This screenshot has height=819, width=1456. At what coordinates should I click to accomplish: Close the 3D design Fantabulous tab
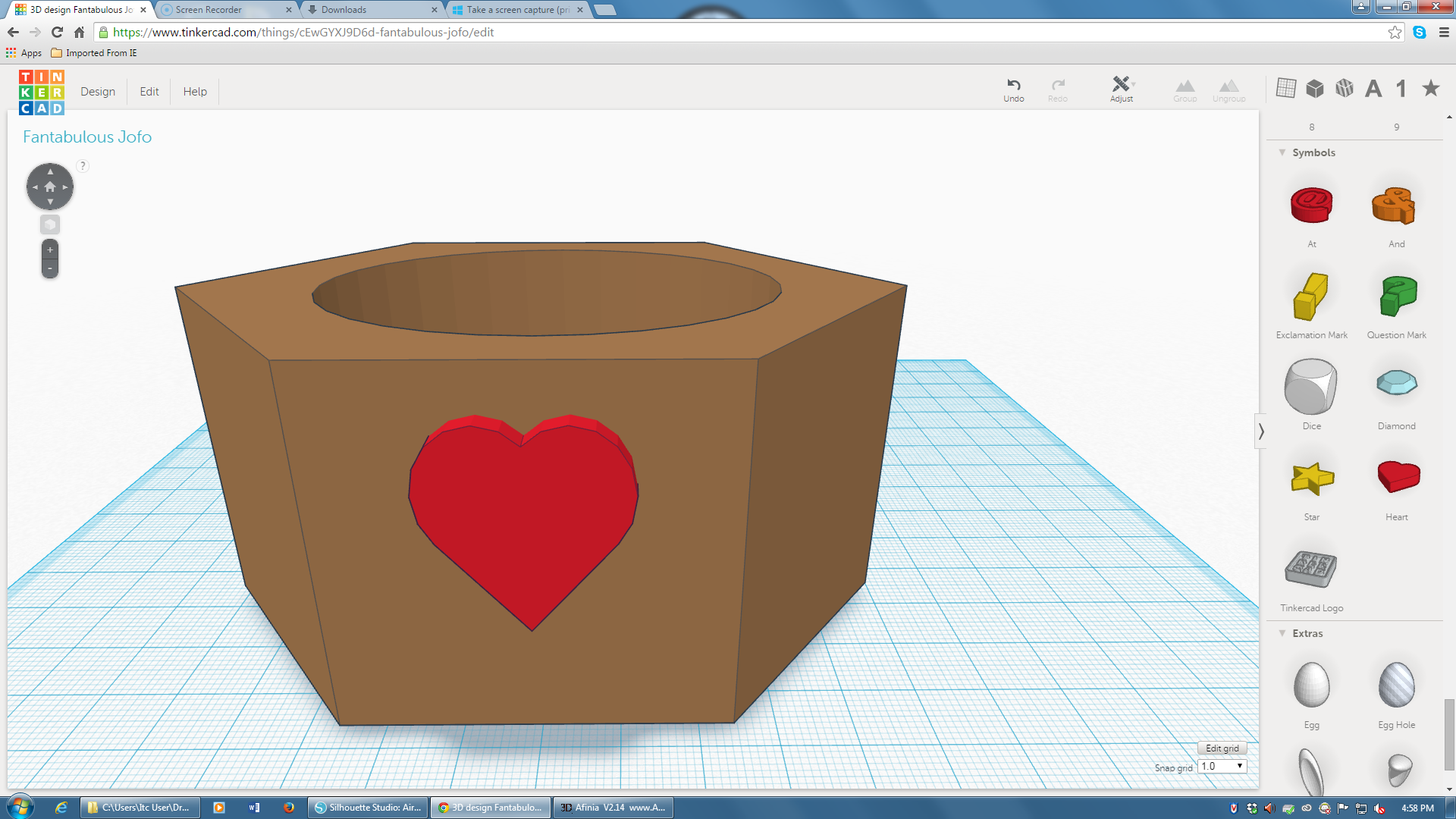point(143,10)
